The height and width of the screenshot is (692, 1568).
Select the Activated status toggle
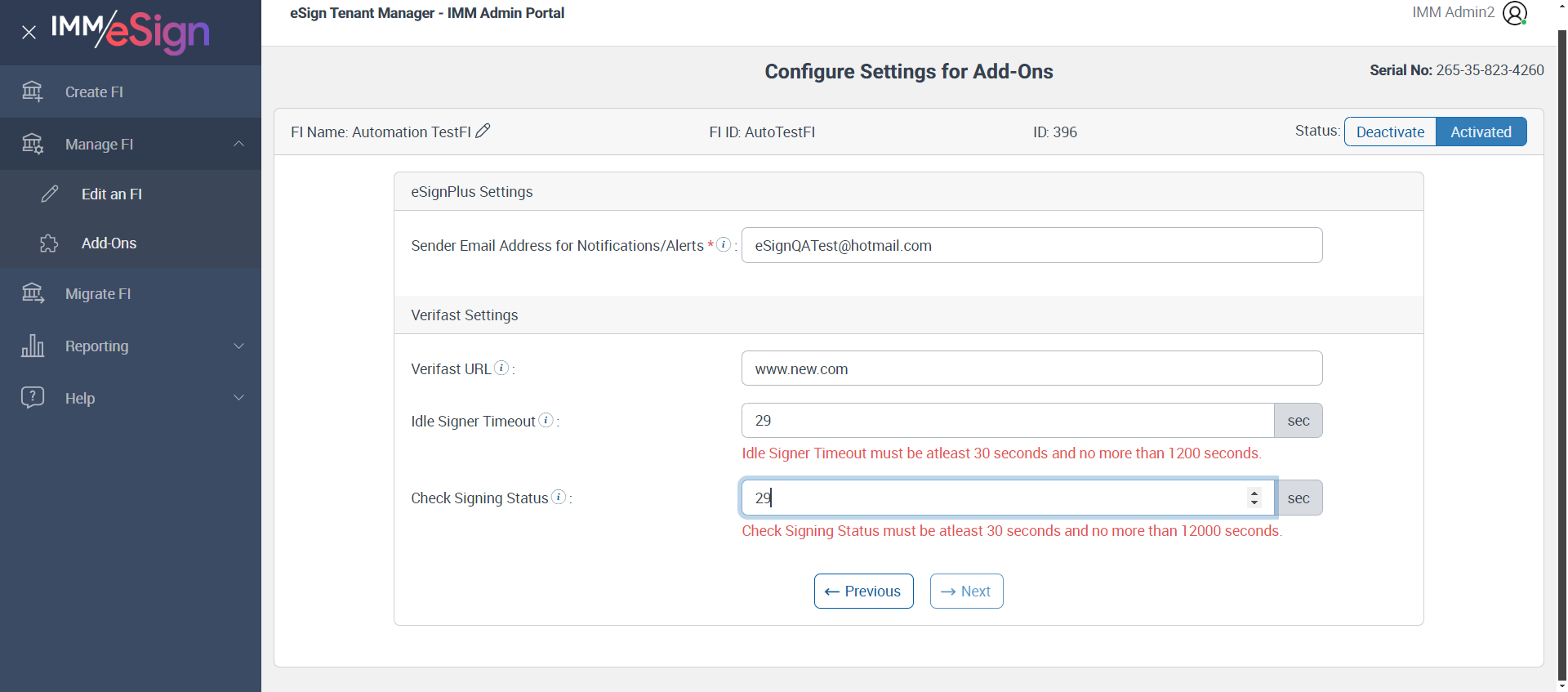tap(1481, 132)
